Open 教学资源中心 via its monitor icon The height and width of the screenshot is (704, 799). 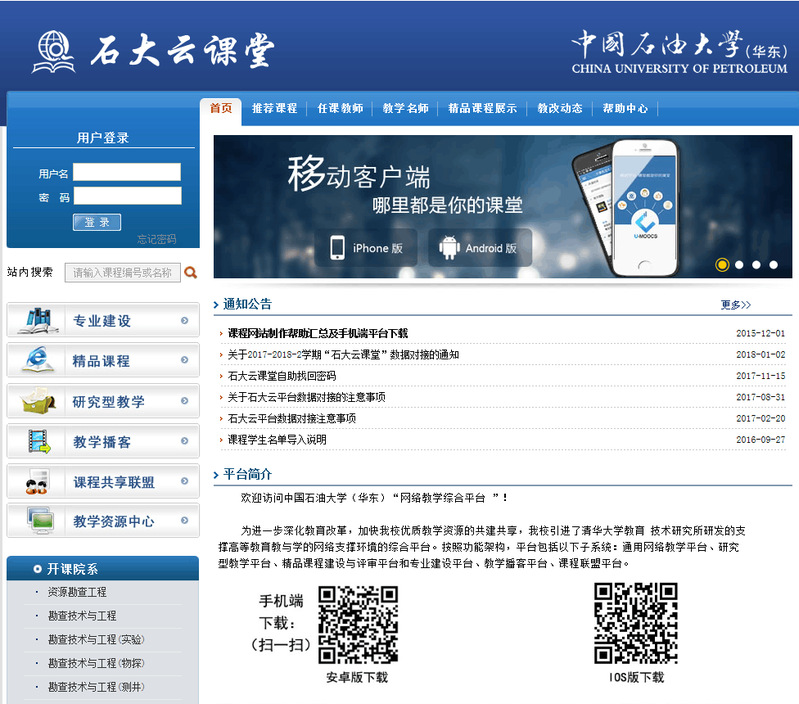click(40, 521)
